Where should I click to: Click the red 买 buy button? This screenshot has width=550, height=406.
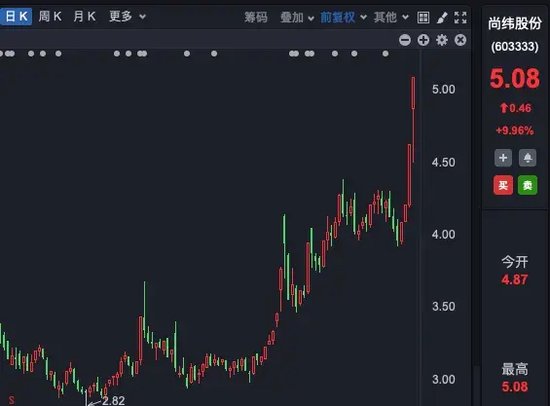(503, 185)
